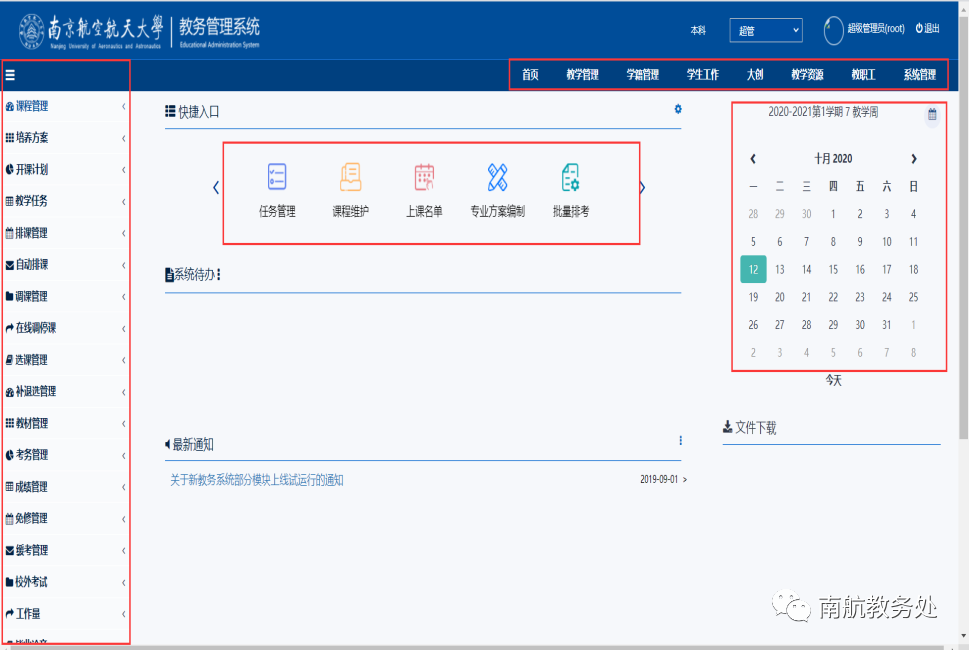969x650 pixels.
Task: Open the 专业方案编制 icon
Action: point(497,178)
